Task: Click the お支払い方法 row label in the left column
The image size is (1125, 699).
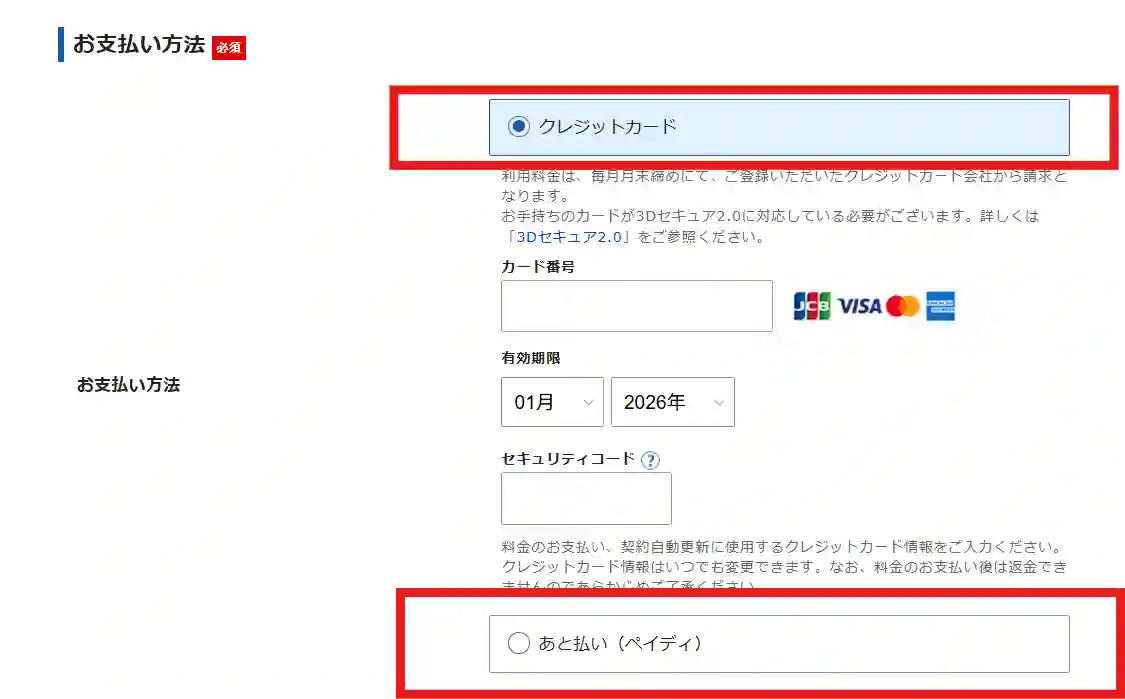Action: (128, 385)
